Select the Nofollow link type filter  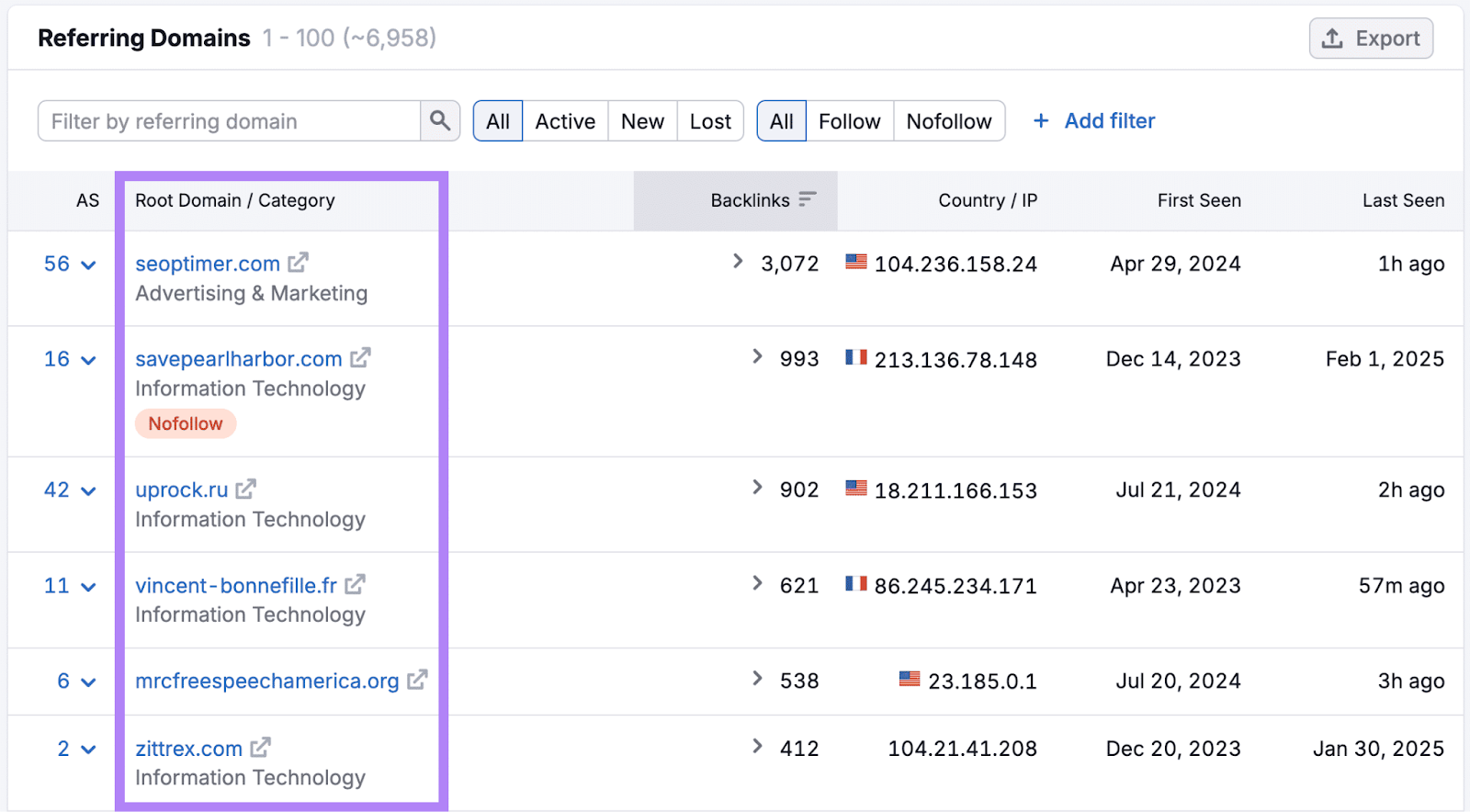point(948,121)
